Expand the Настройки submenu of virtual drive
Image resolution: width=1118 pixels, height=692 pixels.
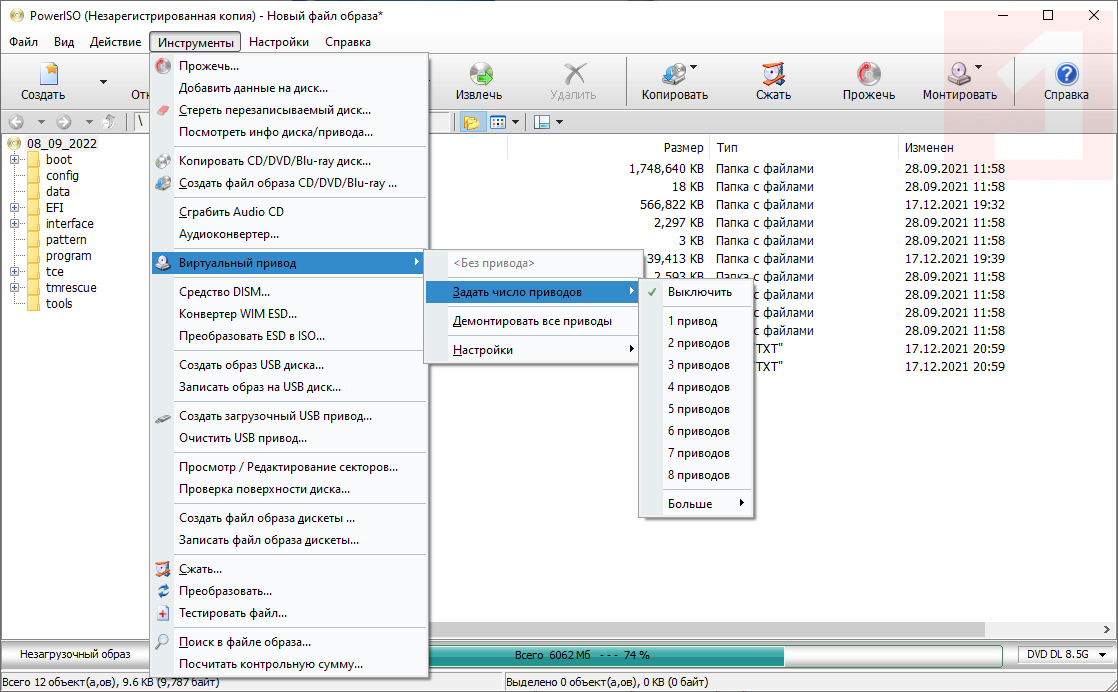tap(532, 350)
